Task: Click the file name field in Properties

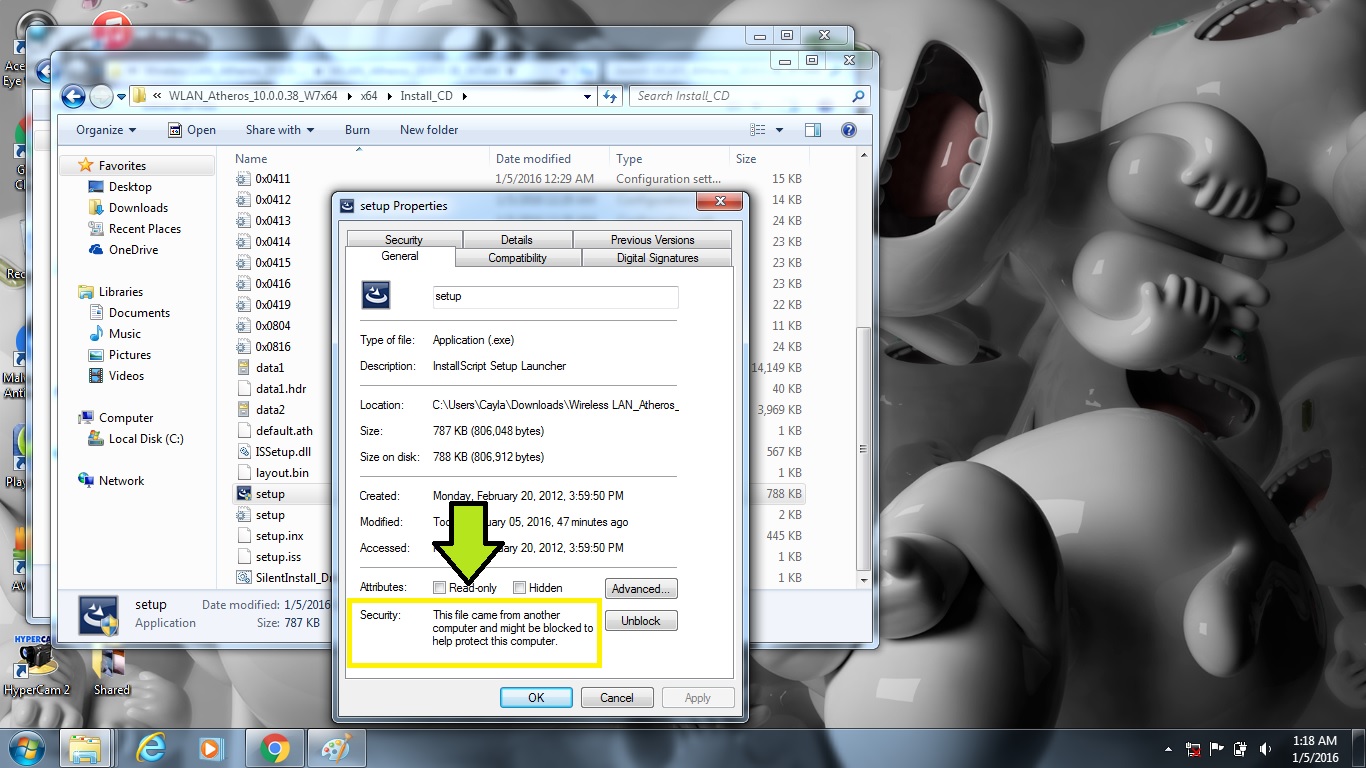Action: pyautogui.click(x=555, y=297)
